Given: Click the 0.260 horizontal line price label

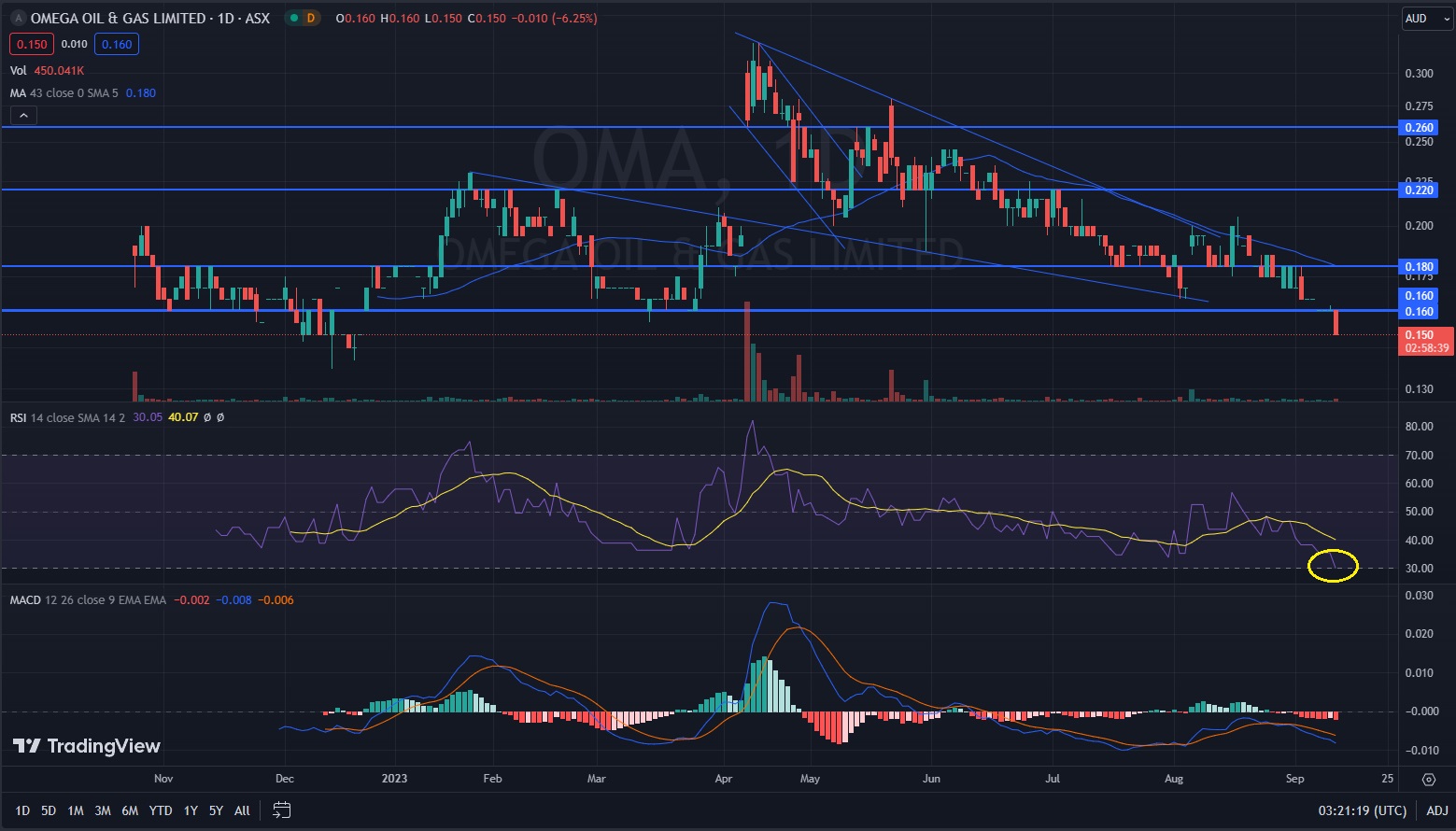Looking at the screenshot, I should (1419, 127).
